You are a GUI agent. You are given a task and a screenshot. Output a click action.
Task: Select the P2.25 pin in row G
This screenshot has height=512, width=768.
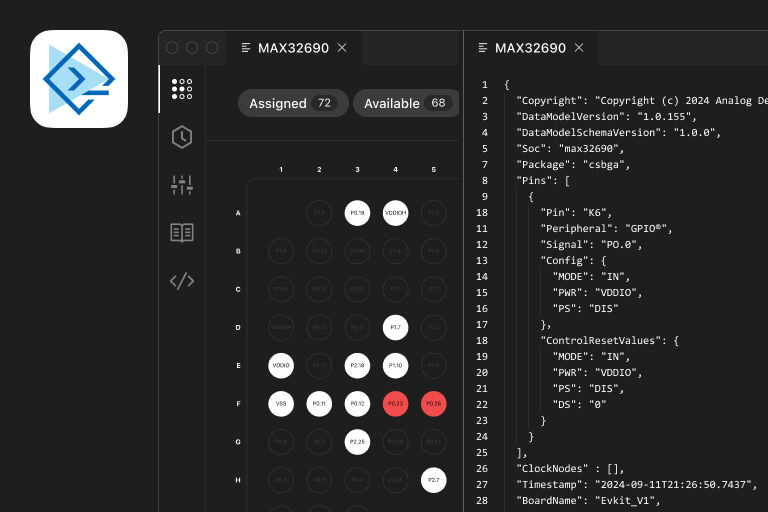pyautogui.click(x=357, y=442)
